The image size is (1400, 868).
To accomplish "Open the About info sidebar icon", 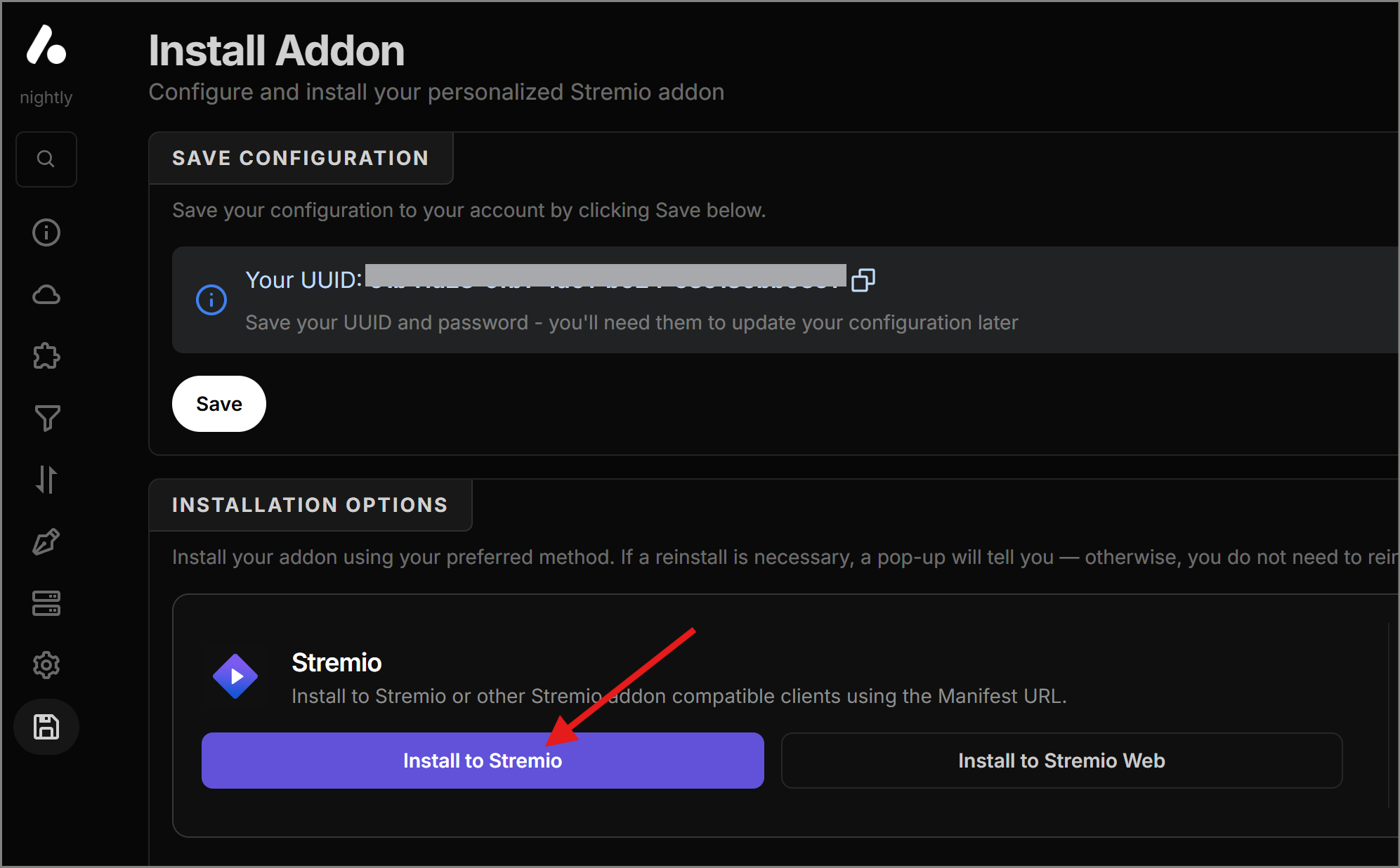I will point(46,232).
